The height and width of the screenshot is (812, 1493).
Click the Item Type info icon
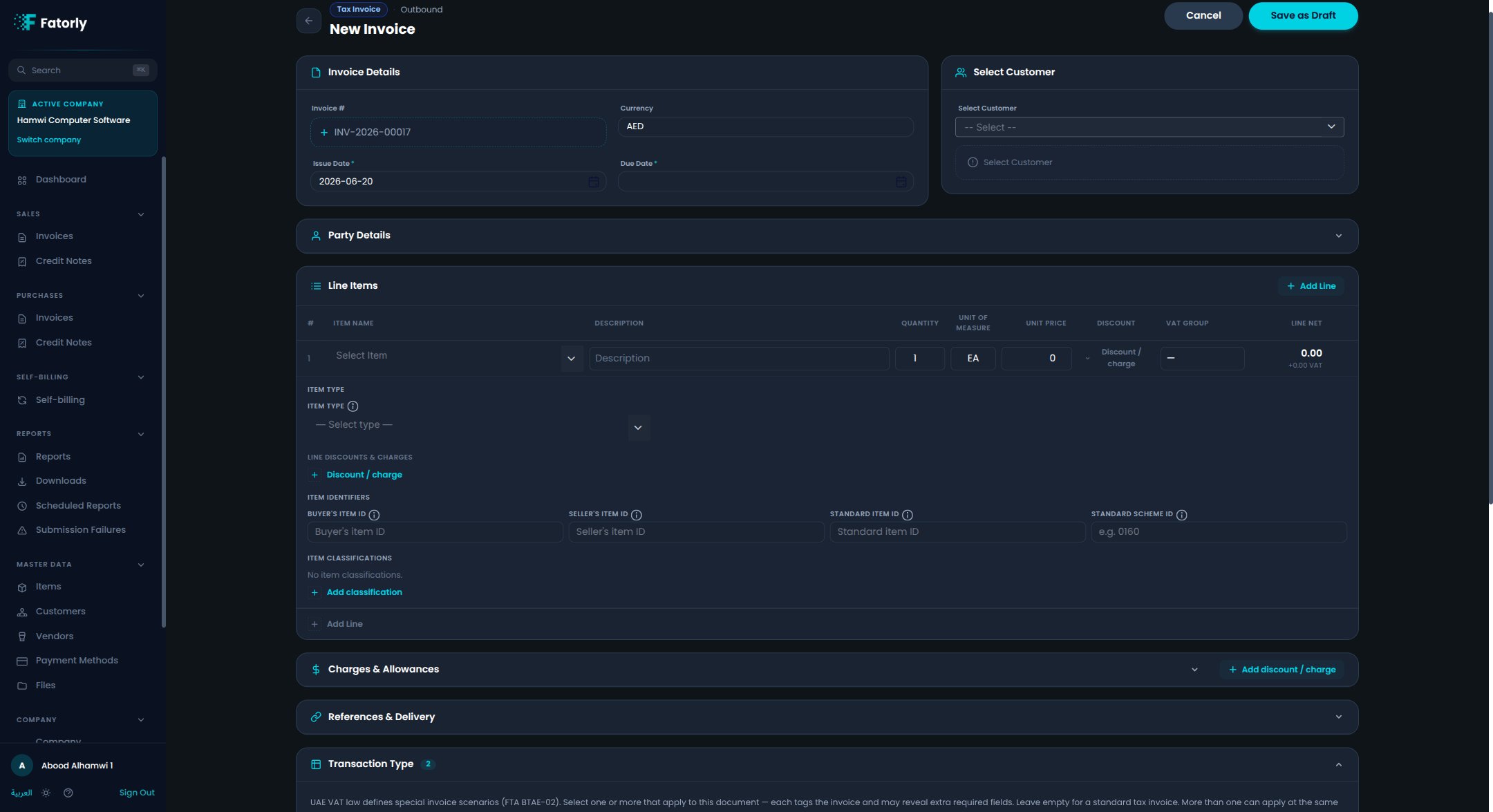353,406
